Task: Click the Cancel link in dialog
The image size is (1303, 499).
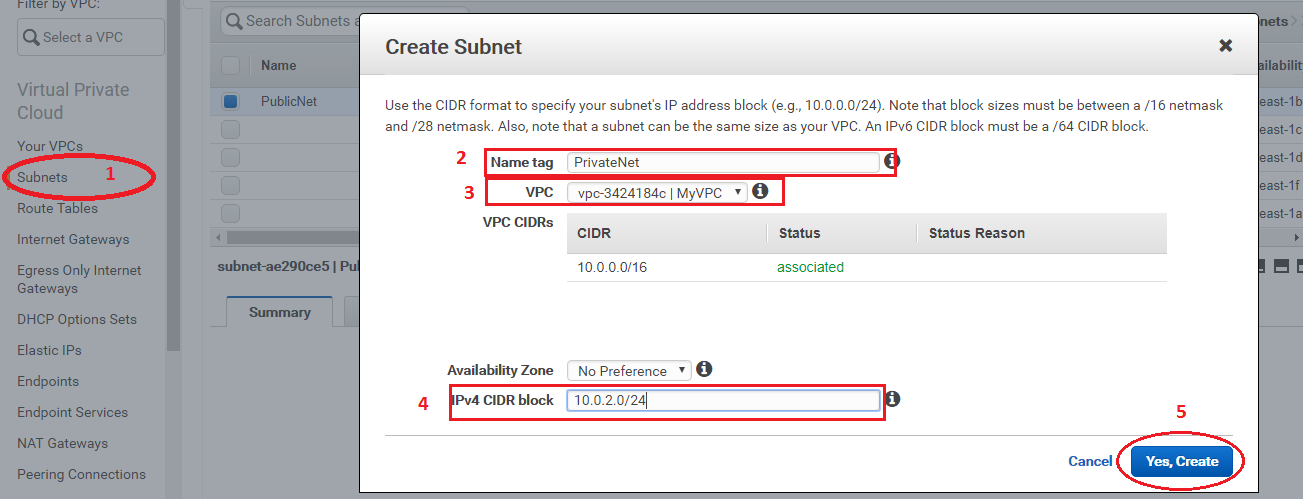Action: pos(1090,461)
